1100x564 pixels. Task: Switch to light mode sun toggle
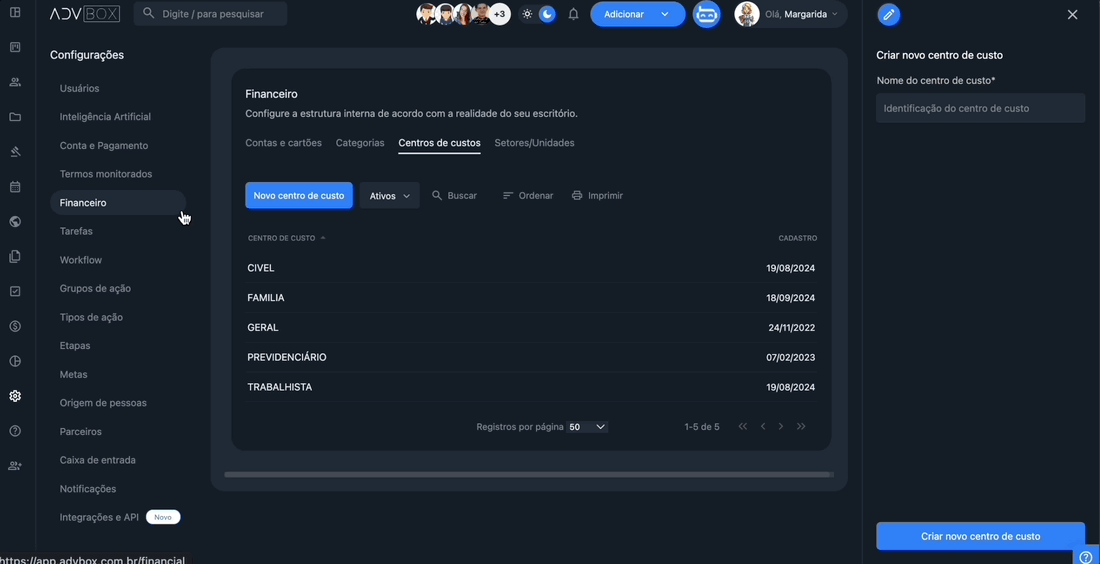pyautogui.click(x=528, y=14)
